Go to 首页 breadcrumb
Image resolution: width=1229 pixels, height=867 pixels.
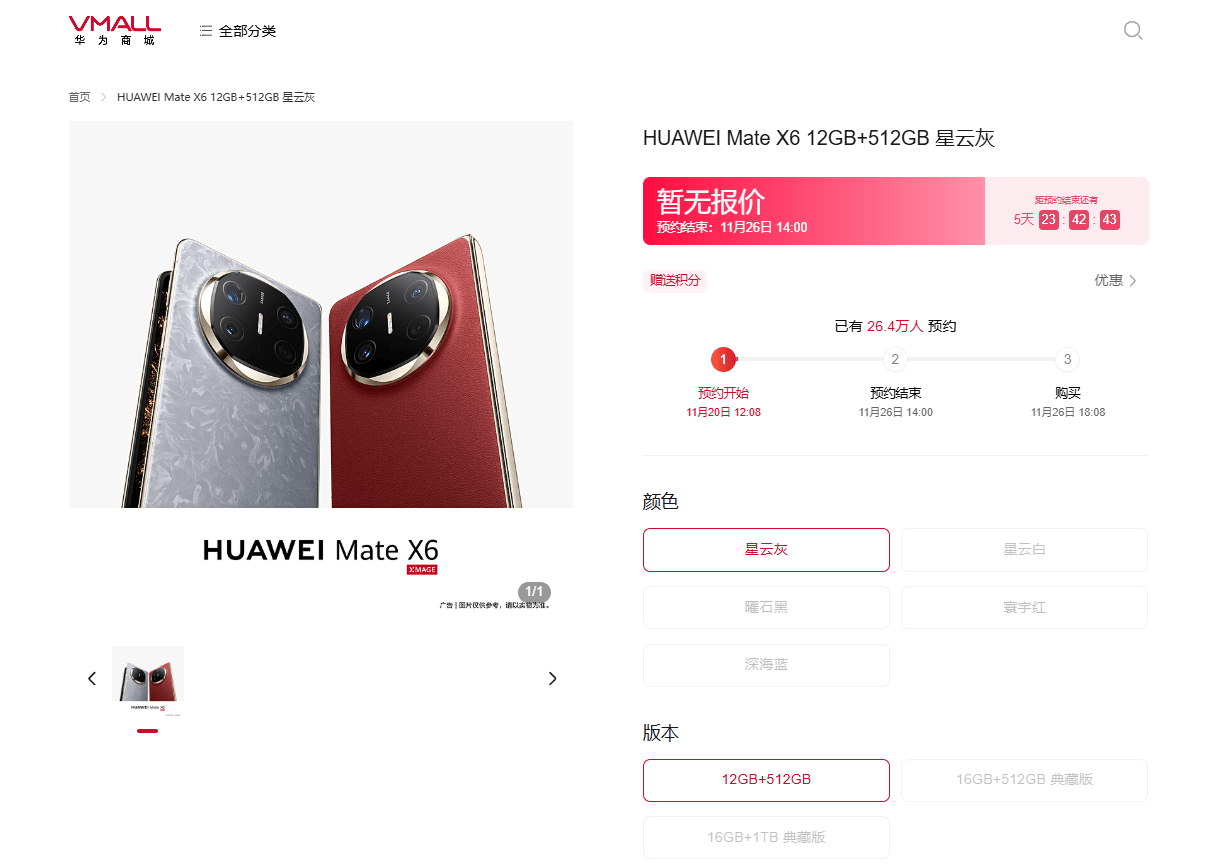click(x=79, y=97)
